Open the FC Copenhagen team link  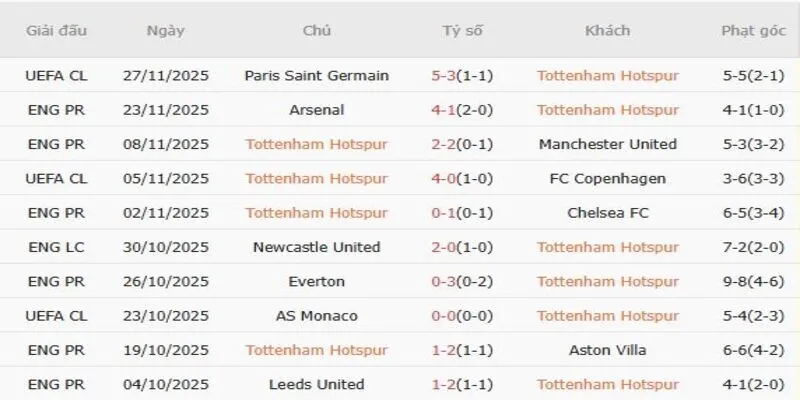(607, 178)
